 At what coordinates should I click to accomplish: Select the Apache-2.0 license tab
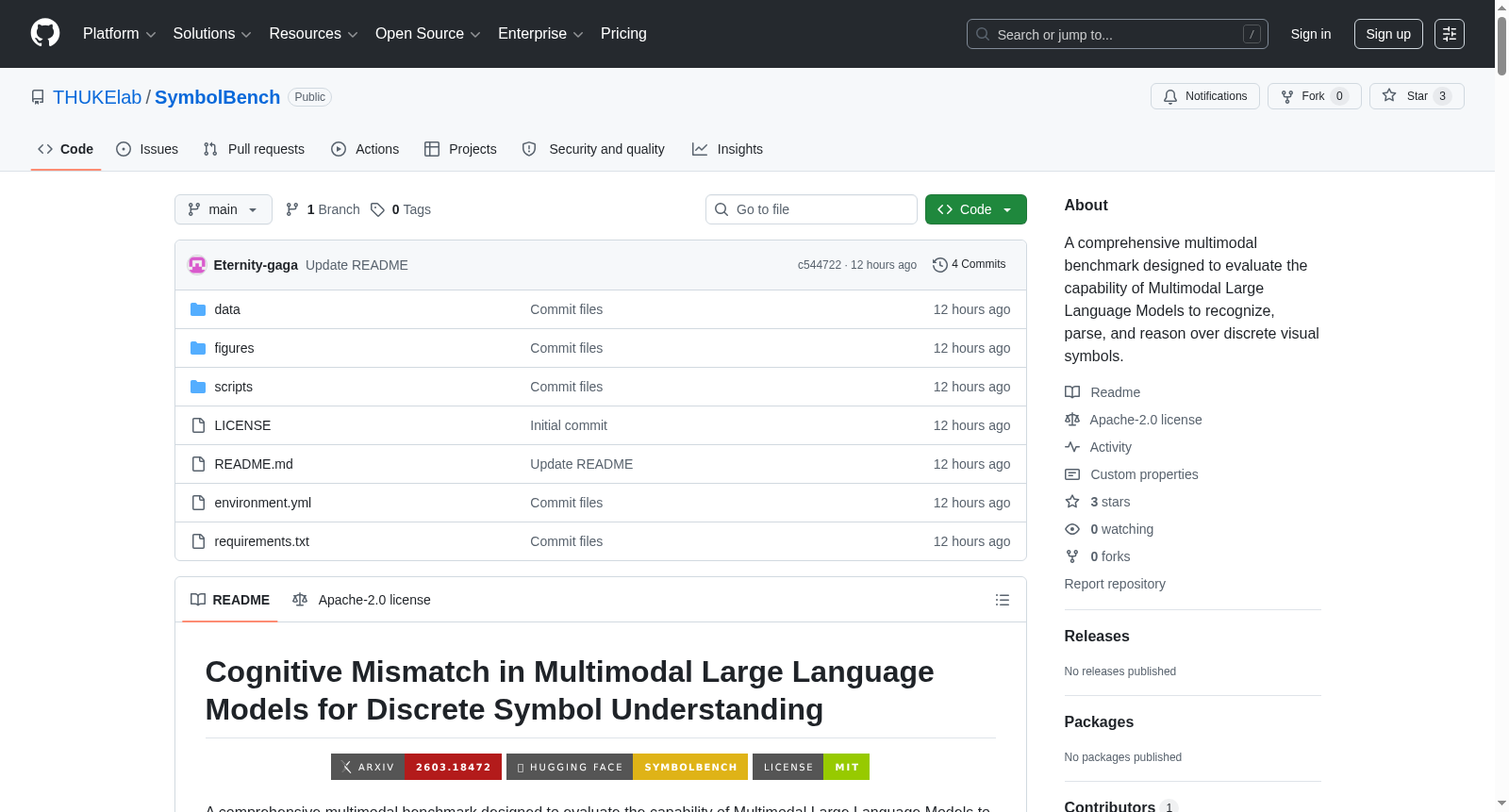pyautogui.click(x=361, y=600)
